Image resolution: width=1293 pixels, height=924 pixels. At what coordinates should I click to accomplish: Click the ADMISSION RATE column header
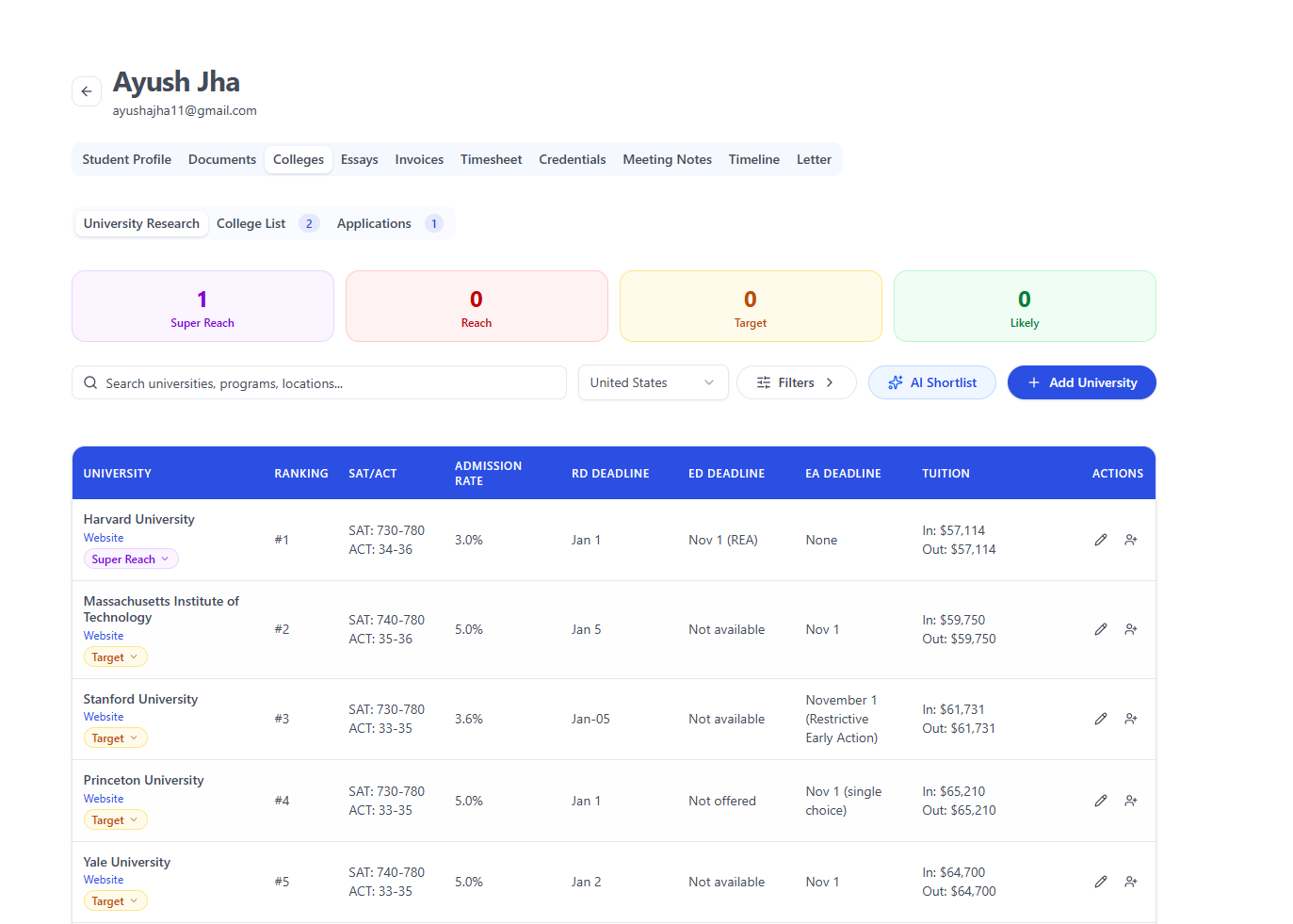coord(488,474)
